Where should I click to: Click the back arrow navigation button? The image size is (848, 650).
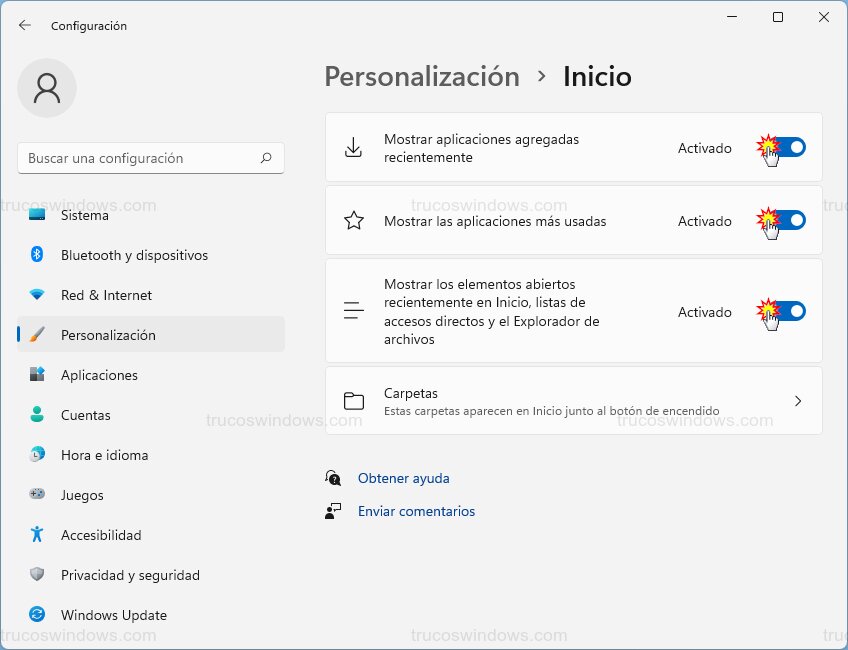(x=24, y=26)
